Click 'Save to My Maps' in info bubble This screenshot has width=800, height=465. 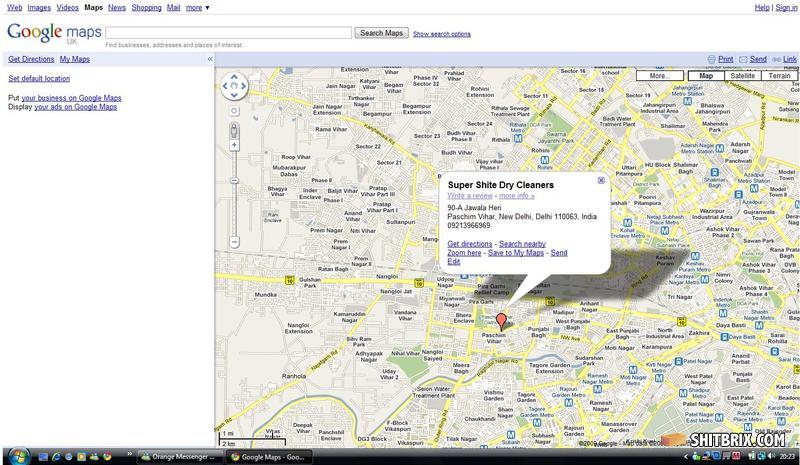click(516, 253)
